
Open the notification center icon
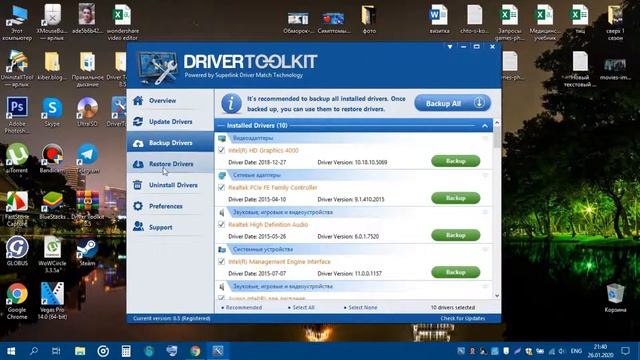(x=625, y=351)
